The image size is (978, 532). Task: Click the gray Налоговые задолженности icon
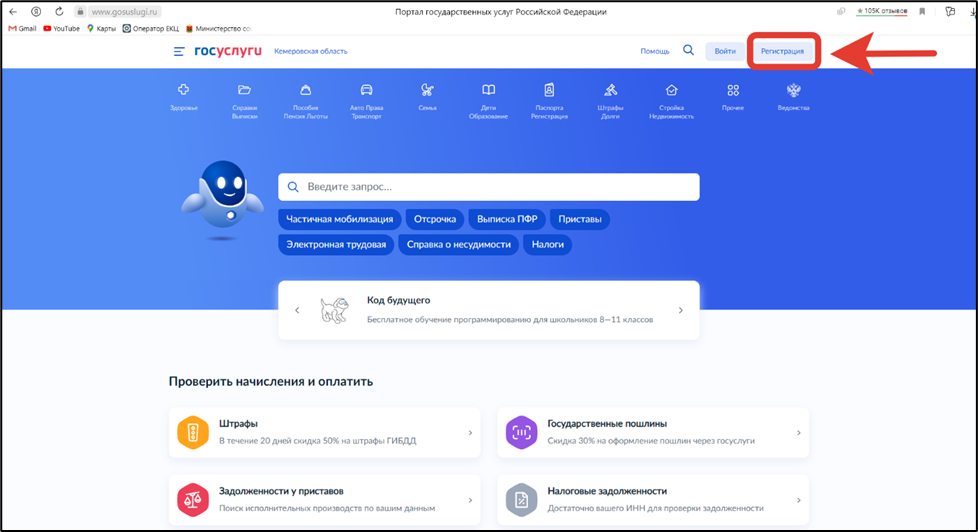pos(521,500)
